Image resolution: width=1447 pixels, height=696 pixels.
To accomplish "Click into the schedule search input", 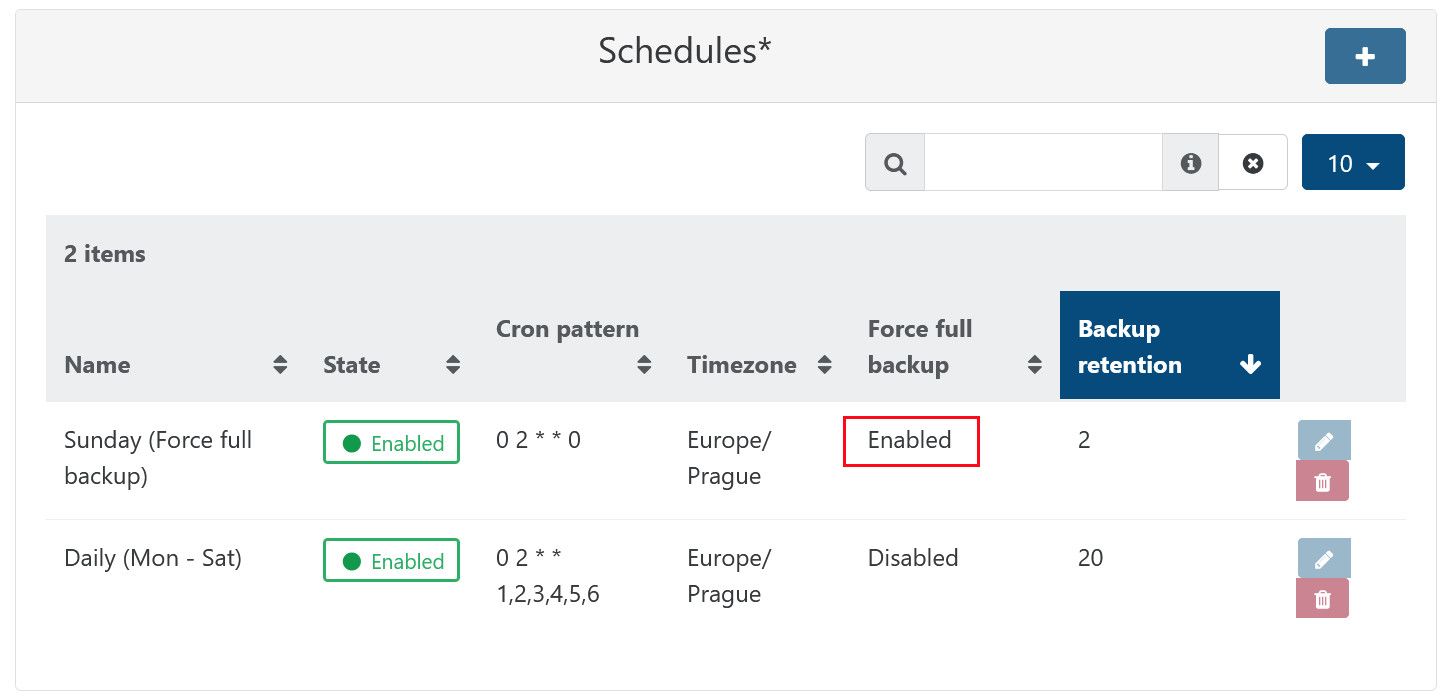I will pos(1043,162).
